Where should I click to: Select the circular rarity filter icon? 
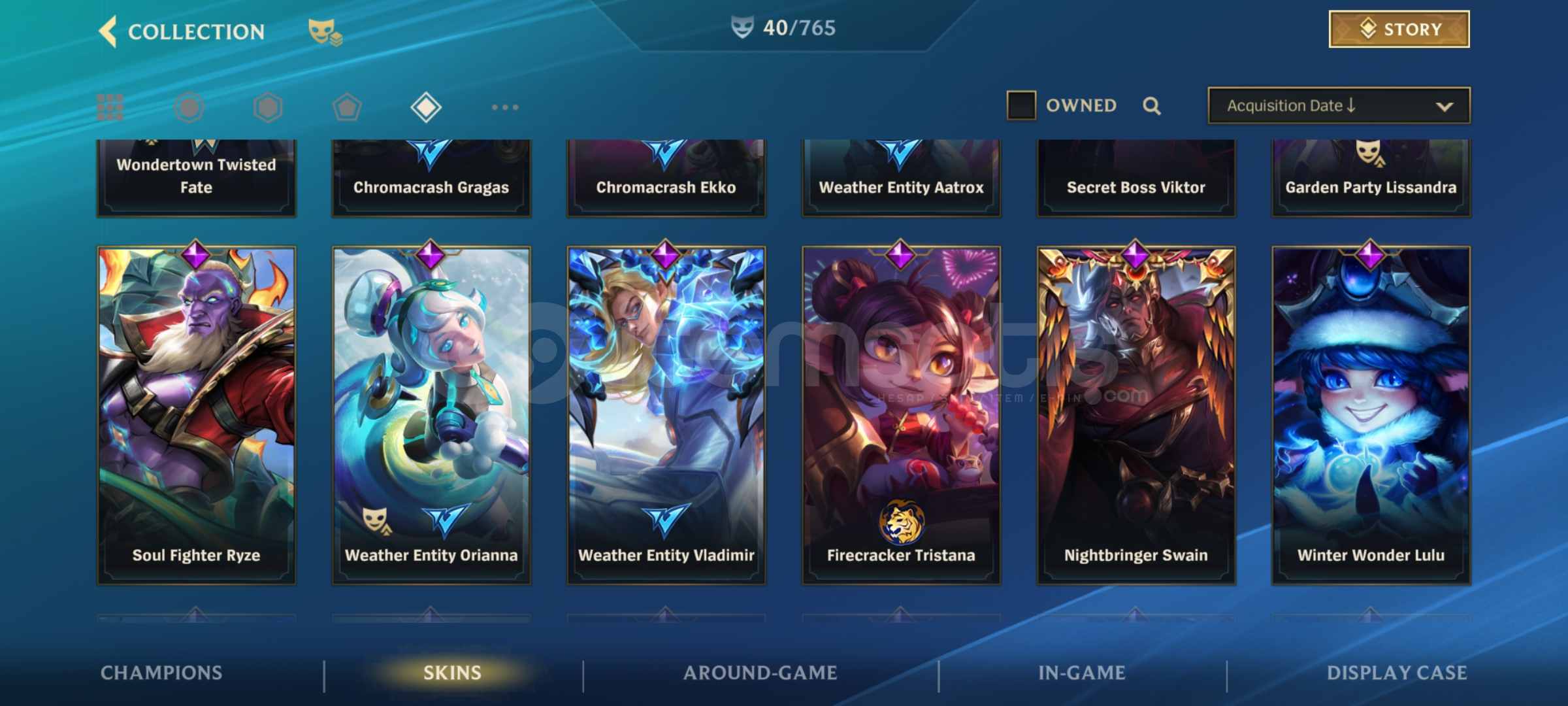point(189,107)
